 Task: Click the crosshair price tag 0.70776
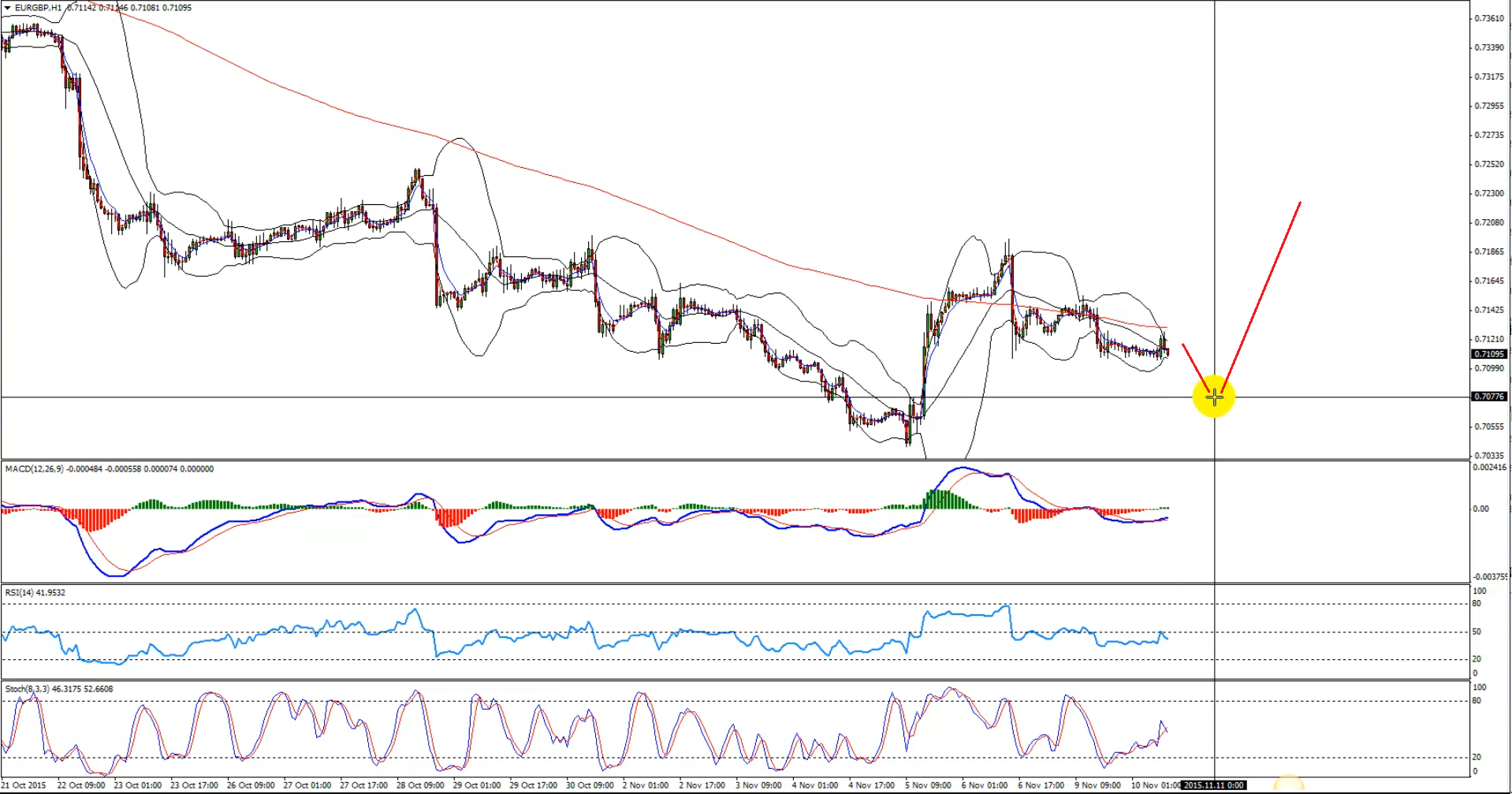1489,397
